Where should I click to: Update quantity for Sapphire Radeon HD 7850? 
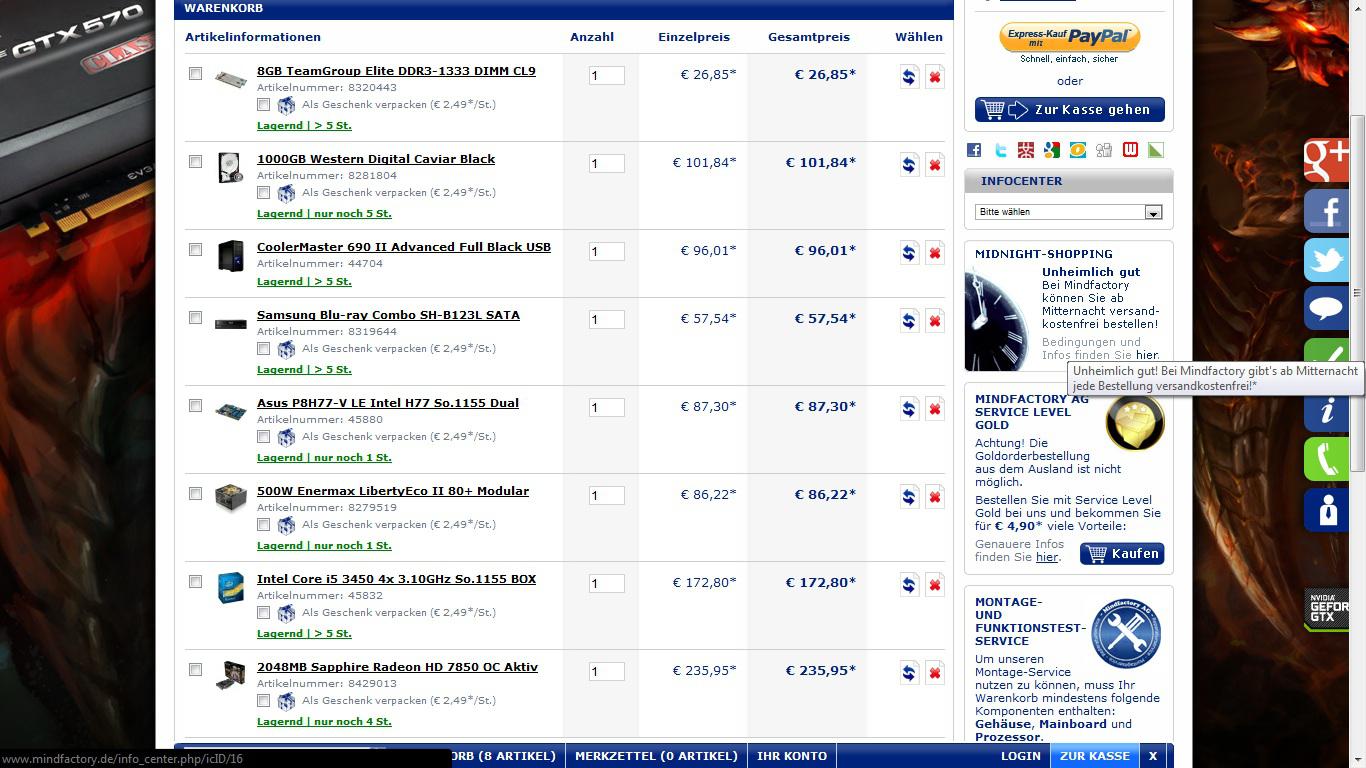pos(909,673)
